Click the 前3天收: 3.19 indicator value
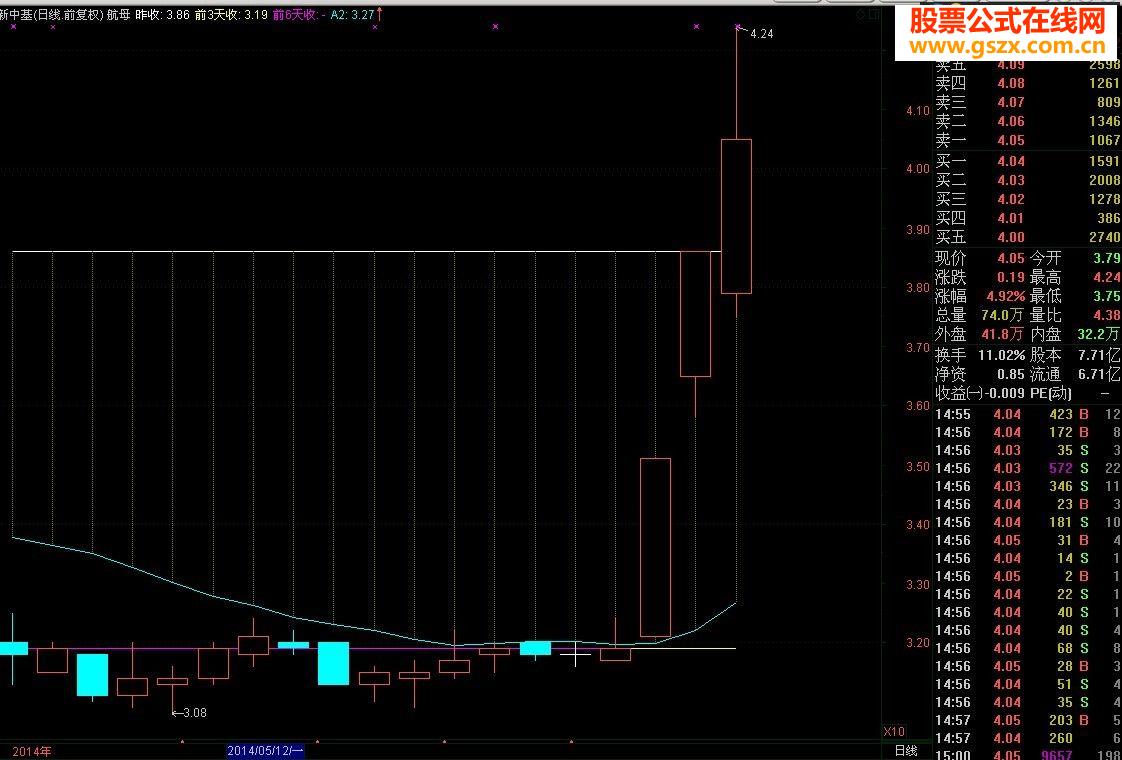The image size is (1122, 760). [x=232, y=14]
